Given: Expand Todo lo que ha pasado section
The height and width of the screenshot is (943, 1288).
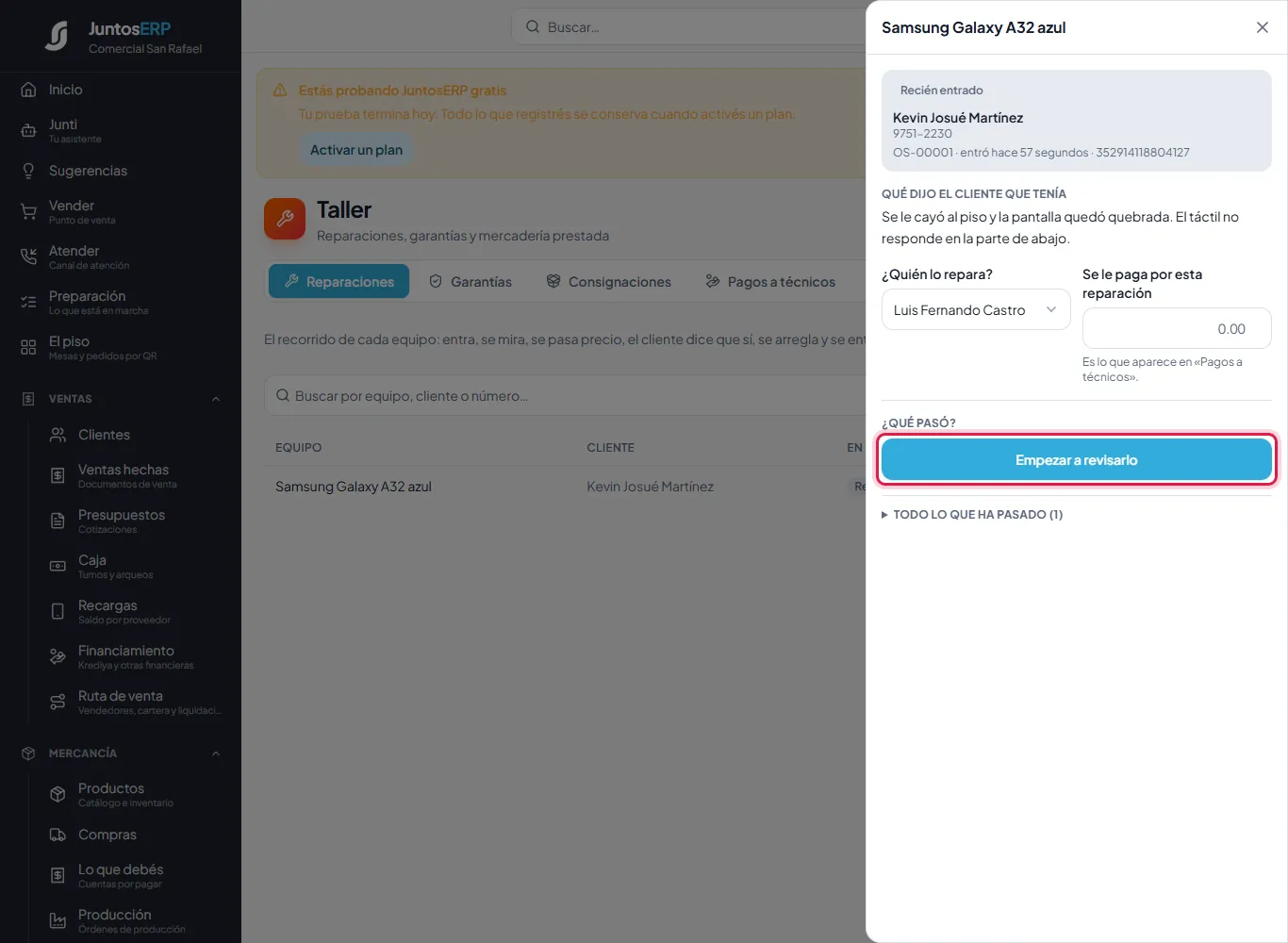Looking at the screenshot, I should [x=972, y=514].
